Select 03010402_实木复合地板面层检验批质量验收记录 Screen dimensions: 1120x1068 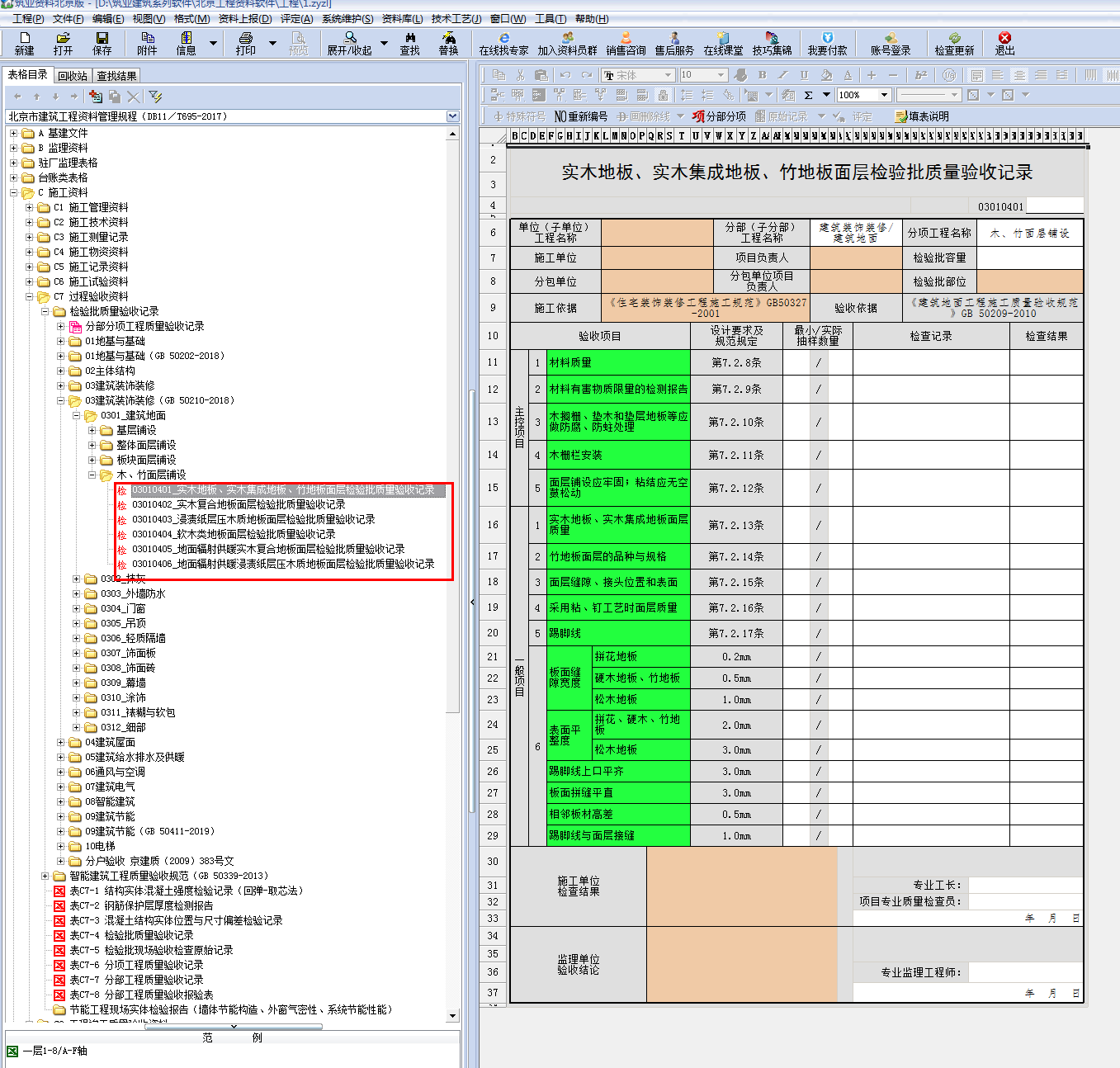click(x=239, y=504)
